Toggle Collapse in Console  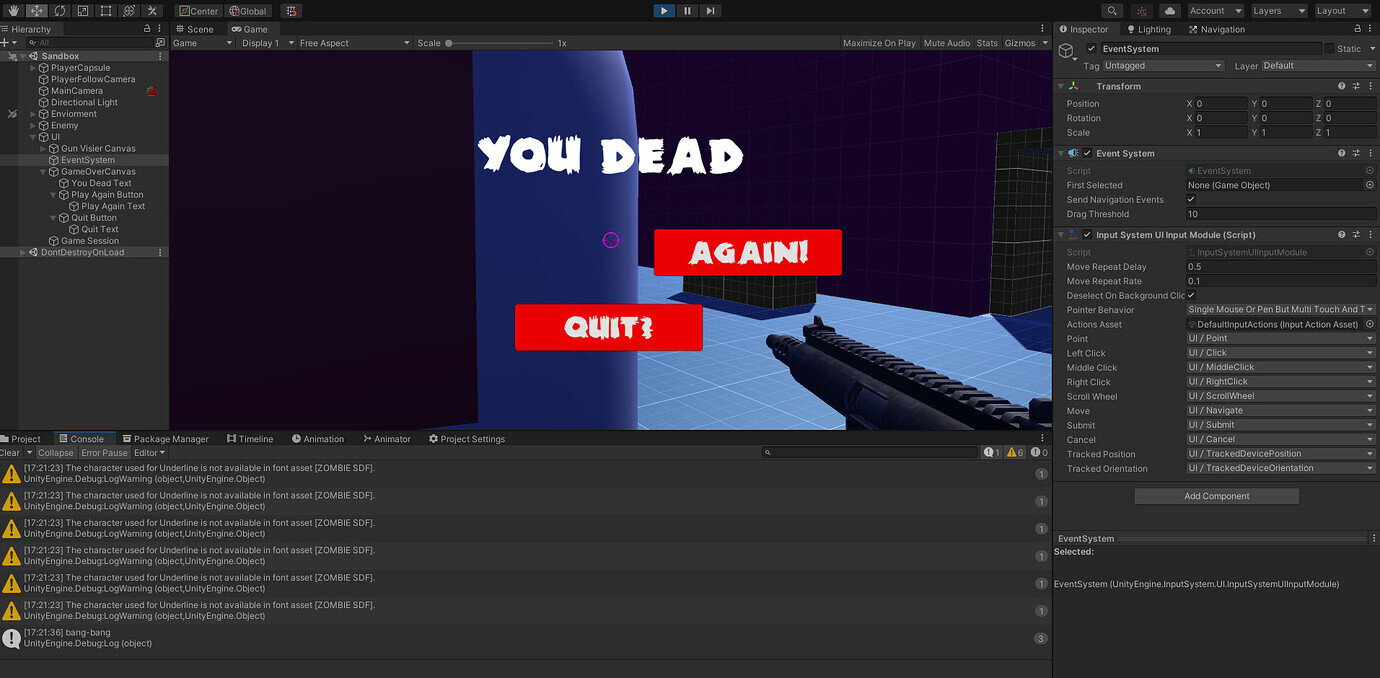click(x=56, y=453)
